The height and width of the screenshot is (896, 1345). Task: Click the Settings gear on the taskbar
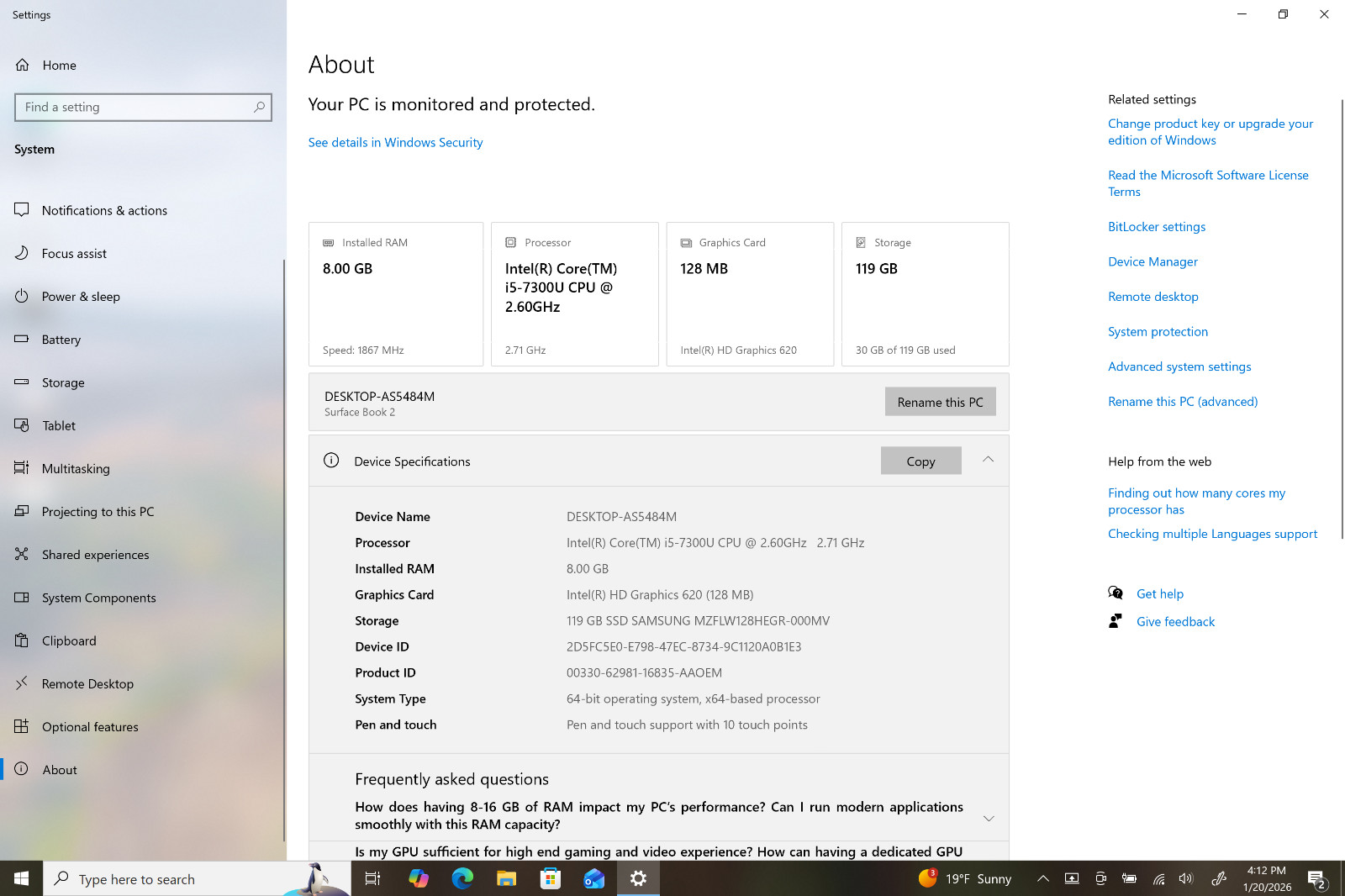638,878
